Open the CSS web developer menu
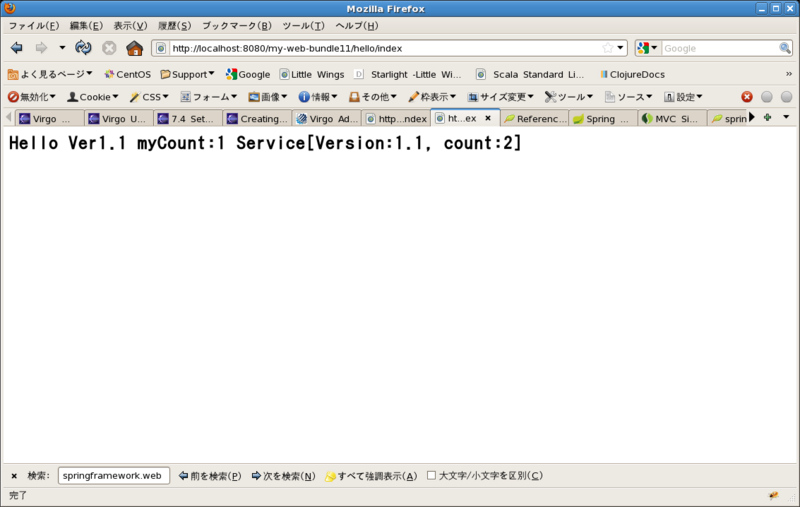Viewport: 800px width, 507px height. pos(149,97)
